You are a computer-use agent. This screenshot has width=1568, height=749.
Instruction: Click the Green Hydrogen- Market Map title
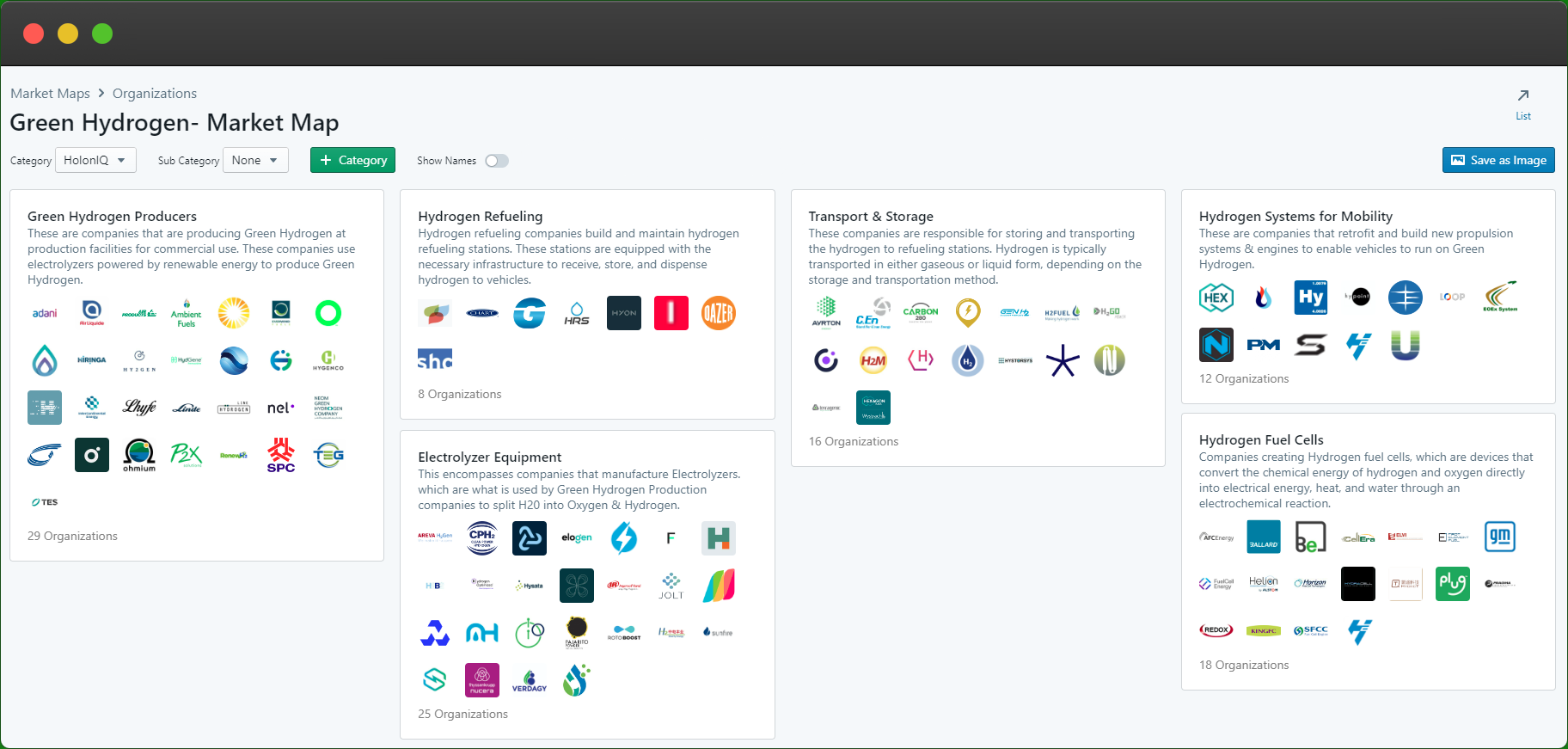pyautogui.click(x=175, y=123)
